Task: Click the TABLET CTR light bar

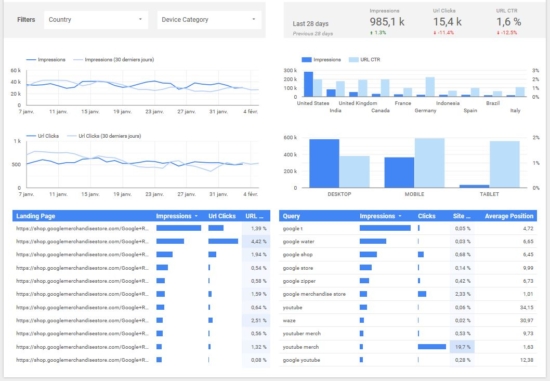Action: point(504,164)
